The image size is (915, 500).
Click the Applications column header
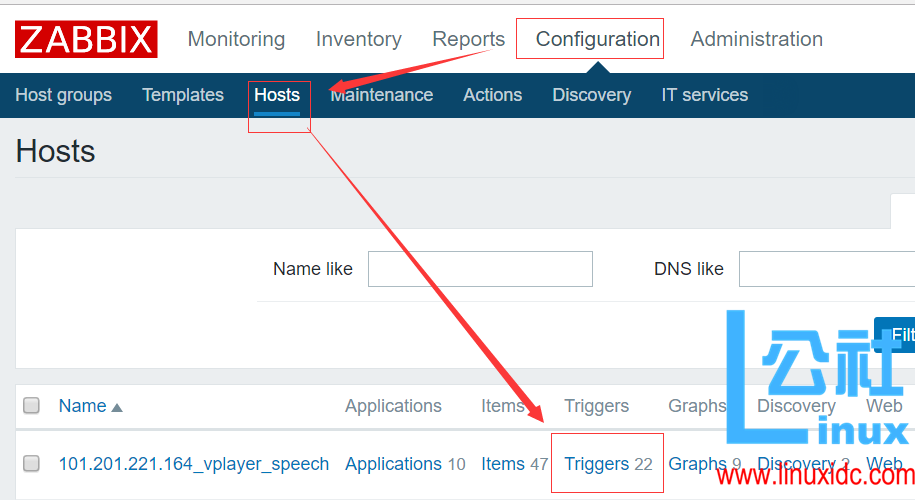click(x=393, y=405)
